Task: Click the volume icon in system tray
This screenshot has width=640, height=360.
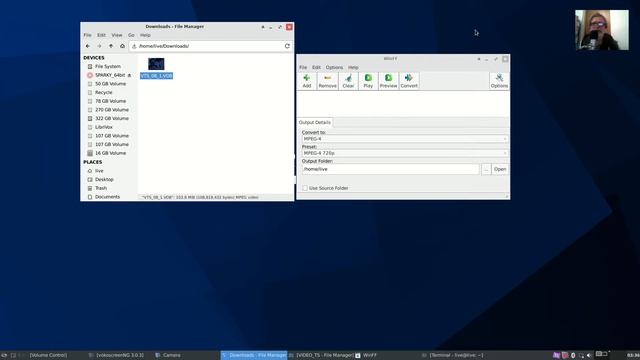Action: pyautogui.click(x=589, y=356)
